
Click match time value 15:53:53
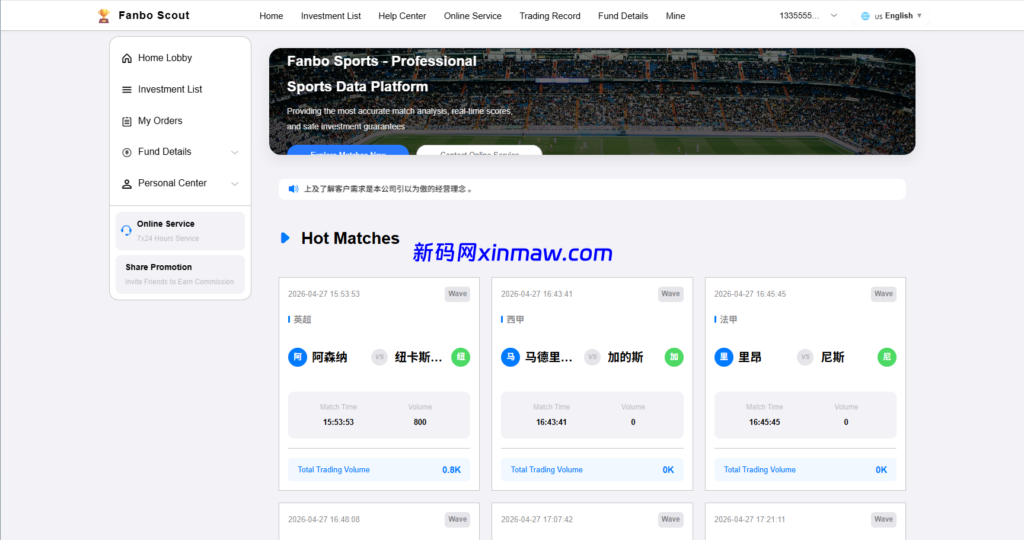338,422
